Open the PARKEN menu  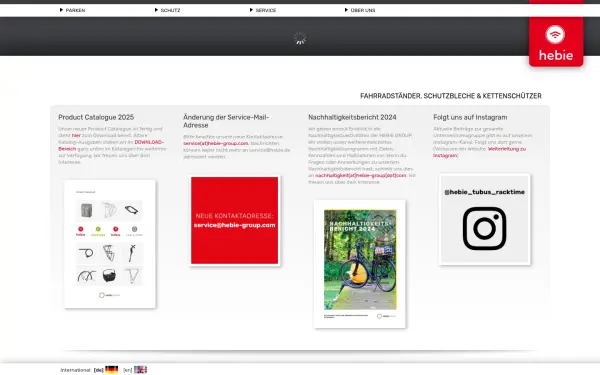pos(75,10)
